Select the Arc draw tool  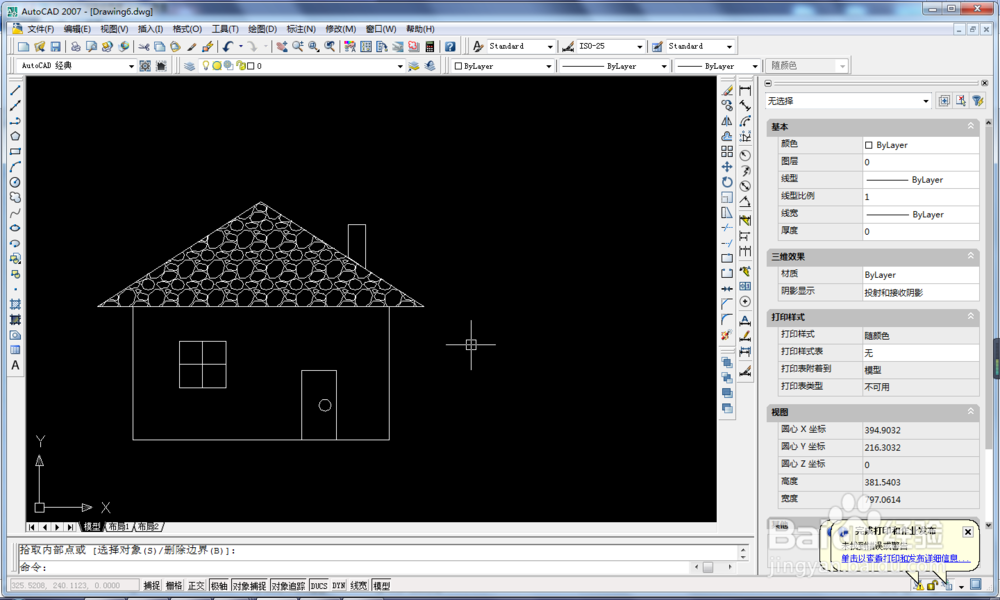[x=15, y=167]
